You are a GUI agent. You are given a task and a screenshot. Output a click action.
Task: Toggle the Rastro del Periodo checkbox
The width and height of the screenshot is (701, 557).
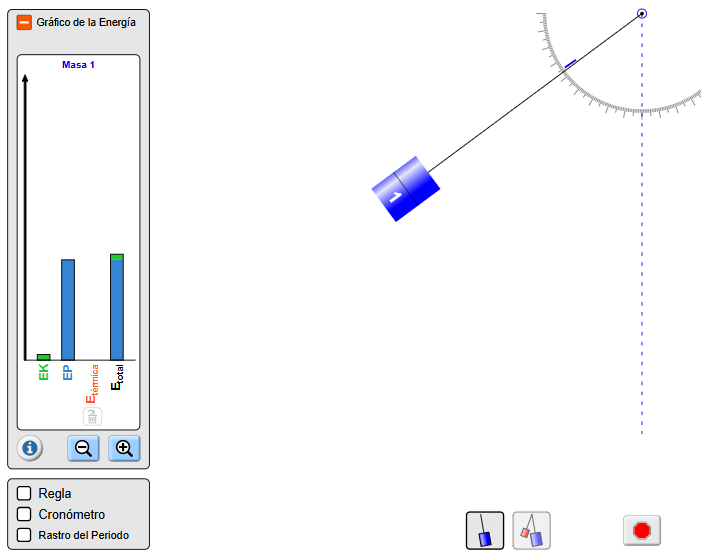point(24,535)
